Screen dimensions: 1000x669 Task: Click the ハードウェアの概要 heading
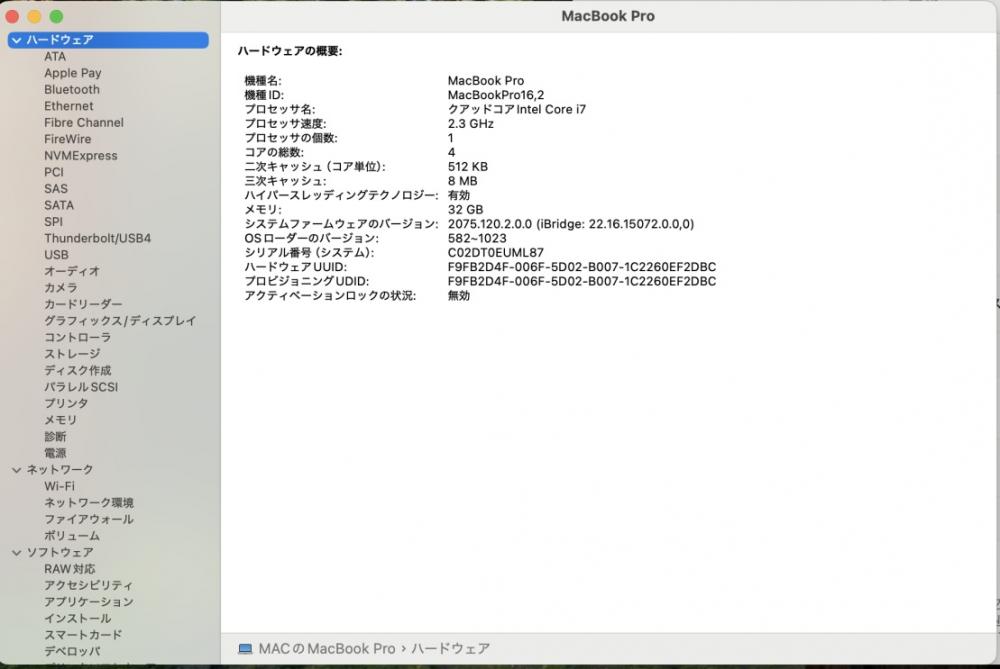click(290, 52)
